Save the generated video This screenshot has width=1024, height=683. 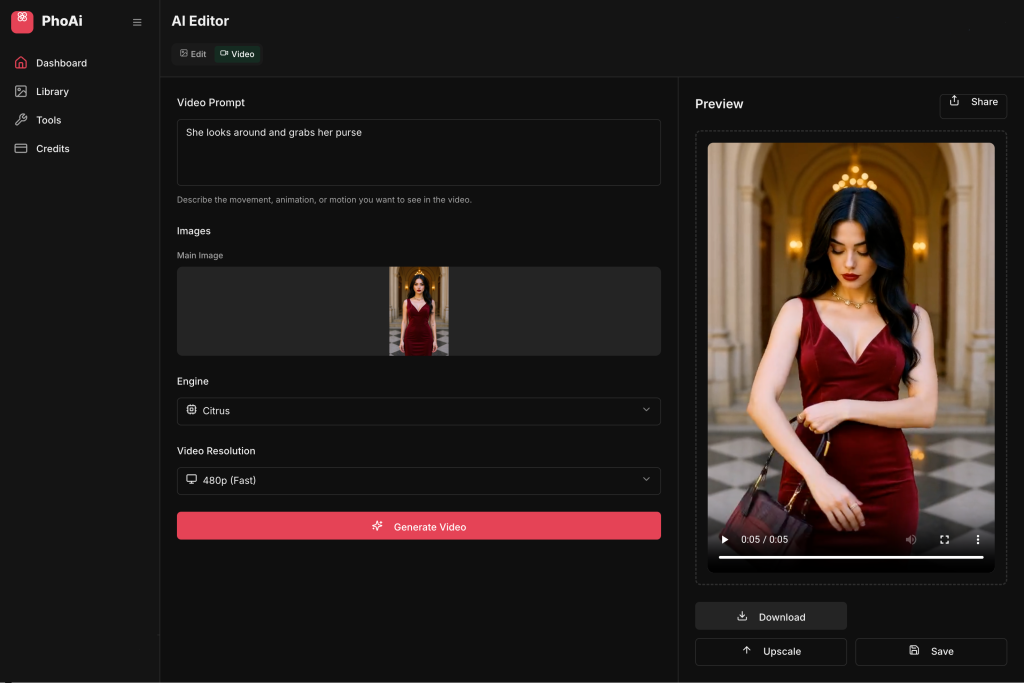coord(930,651)
